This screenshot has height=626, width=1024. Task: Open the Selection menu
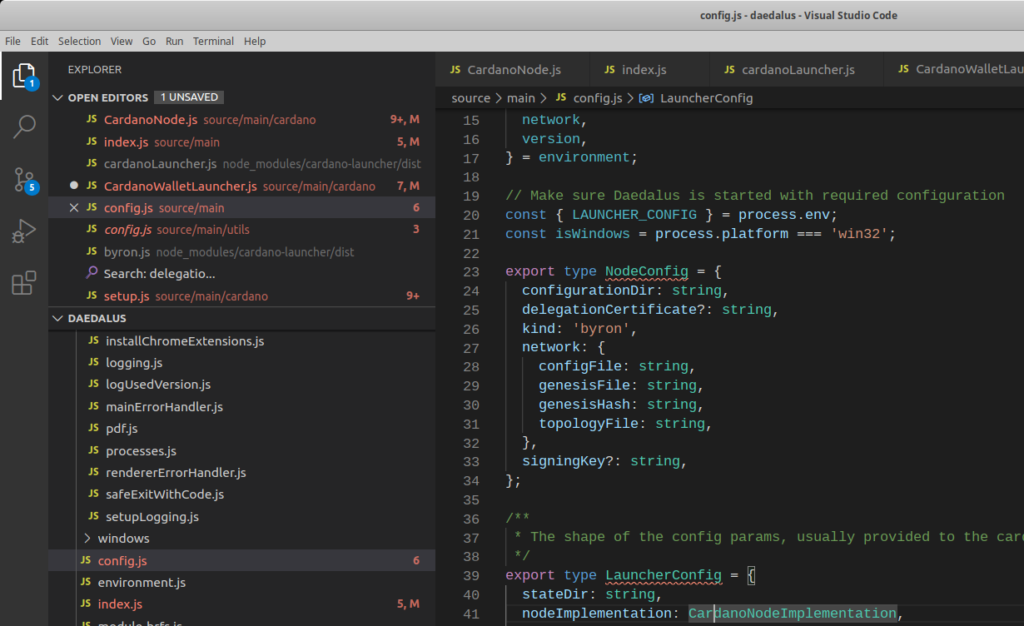(79, 40)
